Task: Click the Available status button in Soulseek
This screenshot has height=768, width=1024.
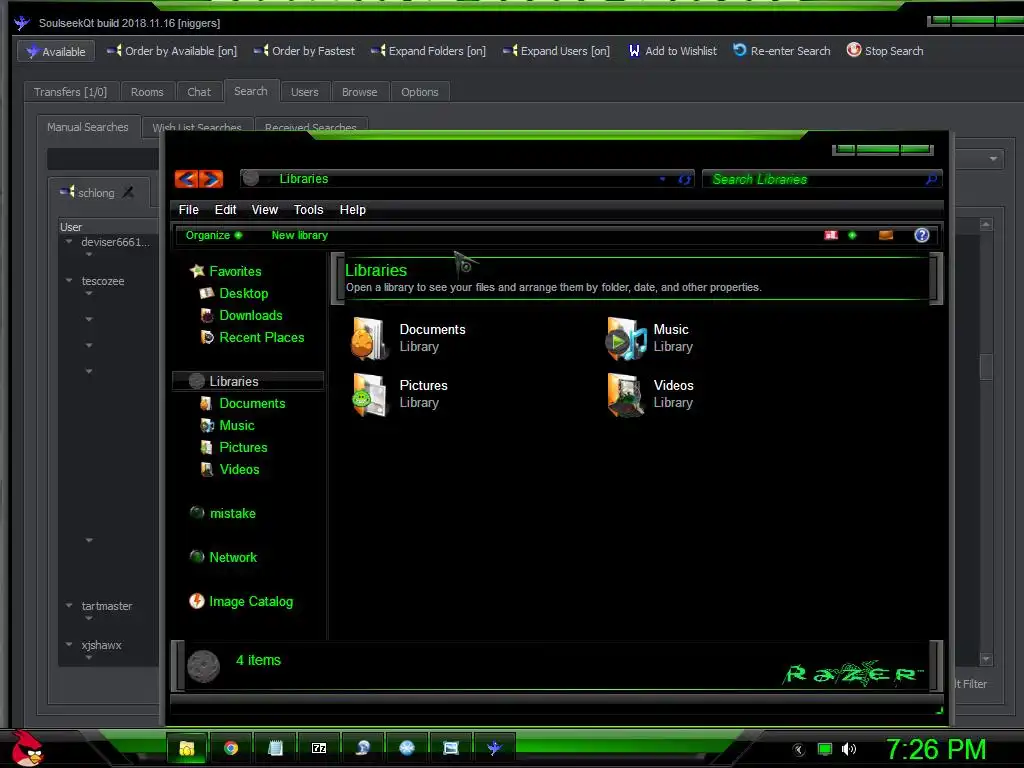Action: click(x=56, y=51)
